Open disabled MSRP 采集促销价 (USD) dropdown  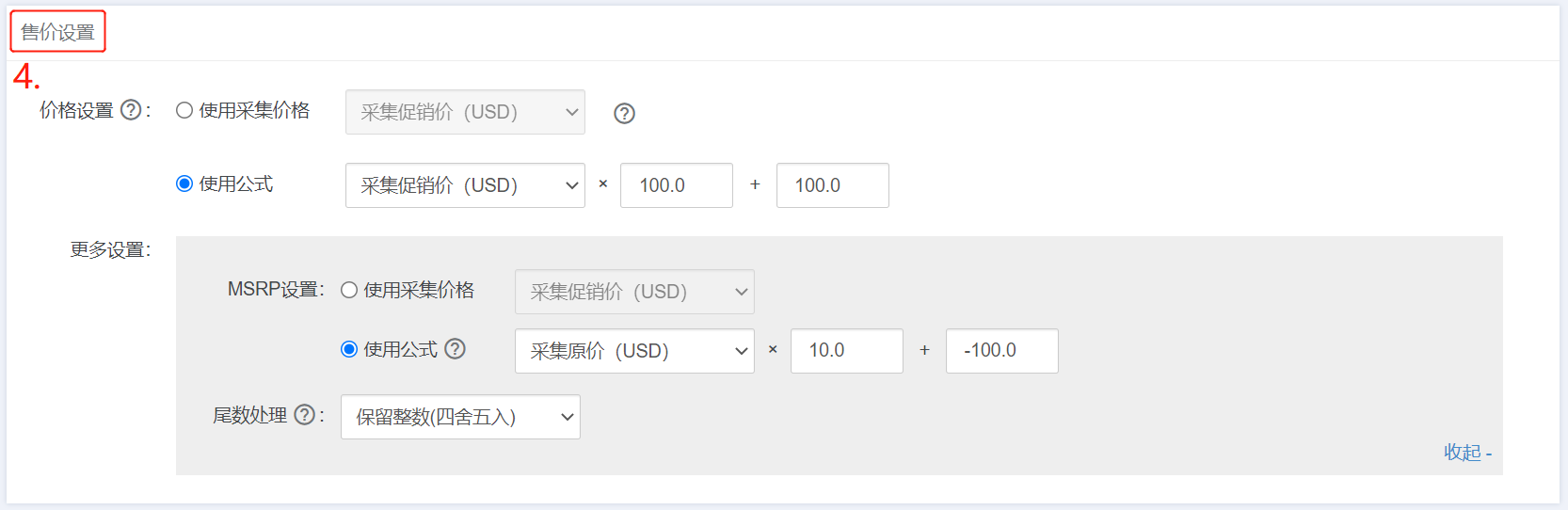634,292
